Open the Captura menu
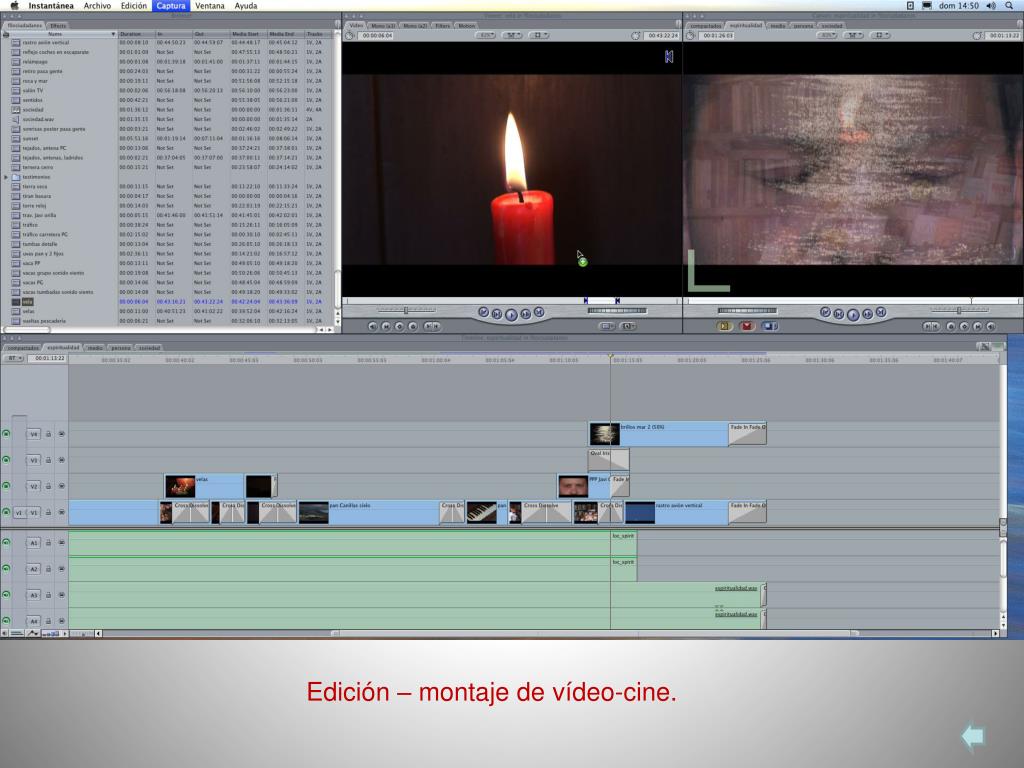 coord(170,6)
